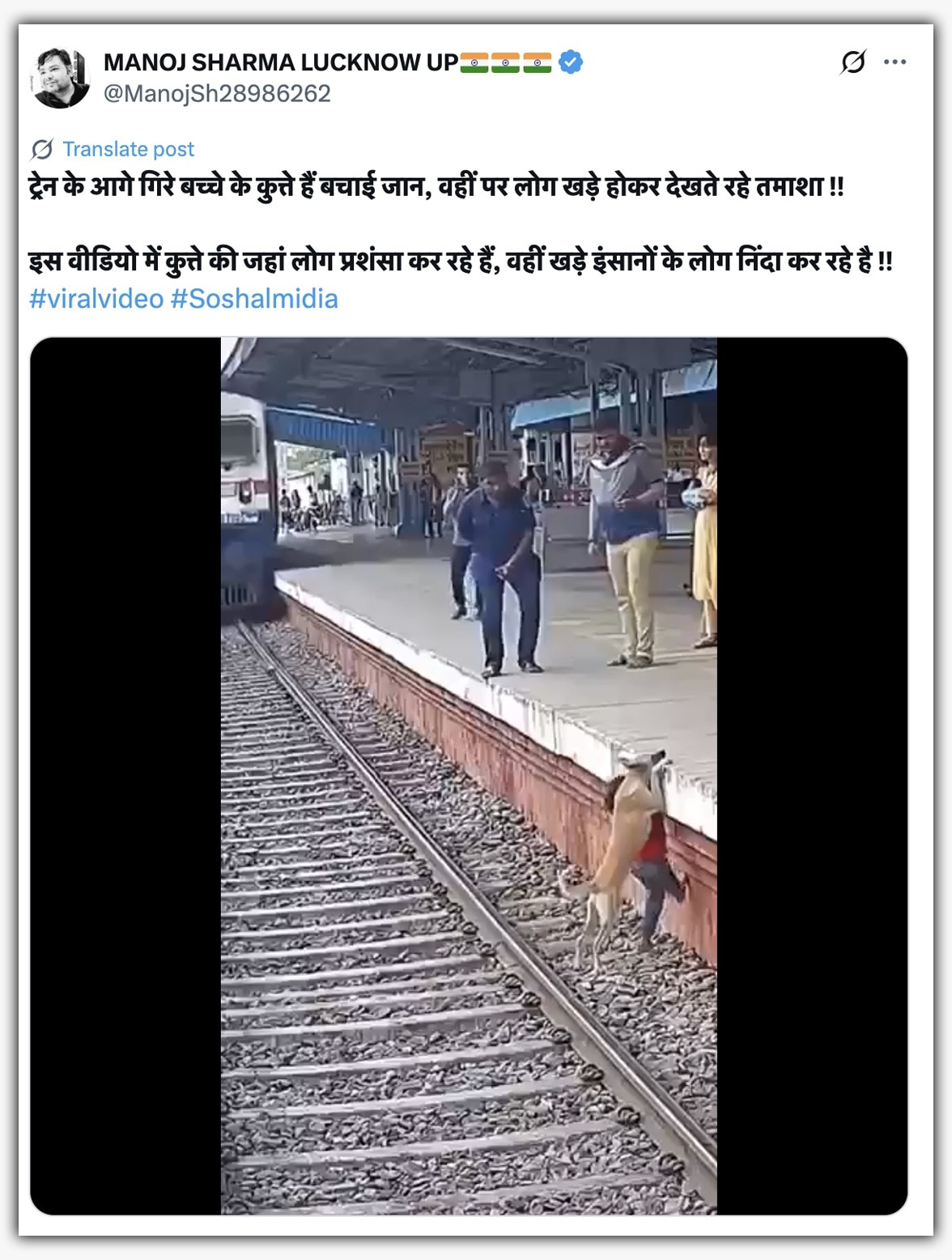Click the first Hindi line of the post
The width and height of the screenshot is (952, 1260).
point(437,187)
